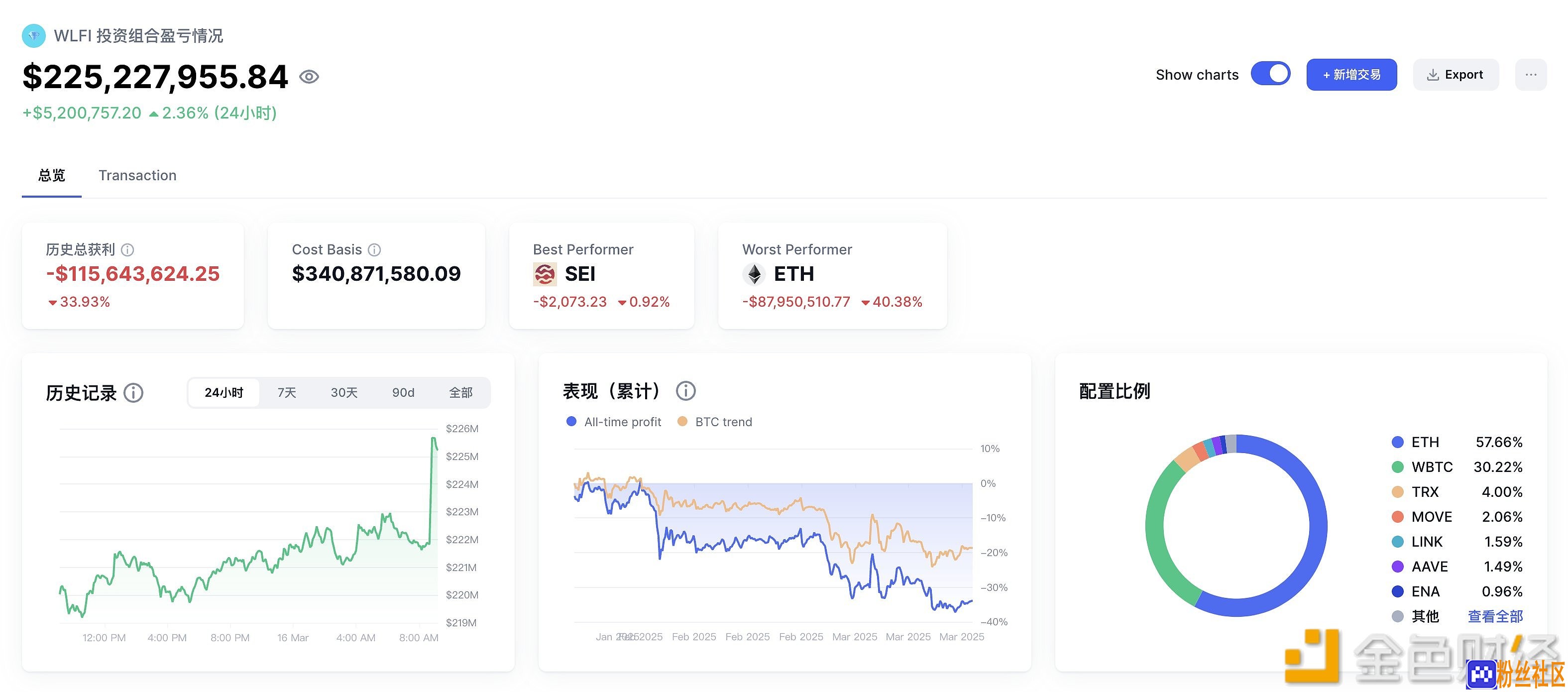The width and height of the screenshot is (1568, 692).
Task: Toggle the BTC trend legend dot
Action: (x=682, y=422)
